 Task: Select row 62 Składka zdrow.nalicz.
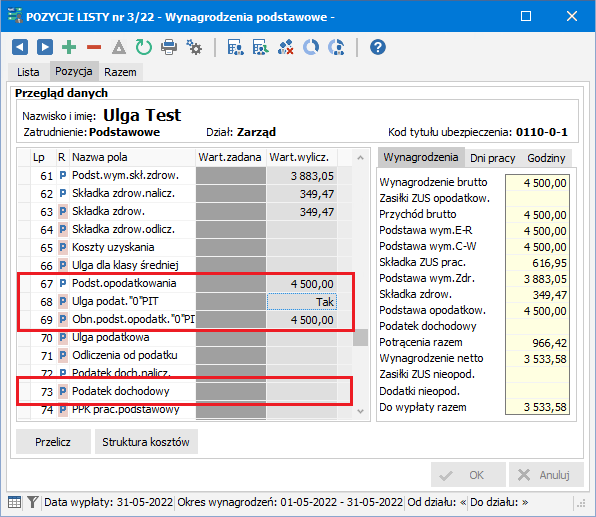[x=184, y=193]
